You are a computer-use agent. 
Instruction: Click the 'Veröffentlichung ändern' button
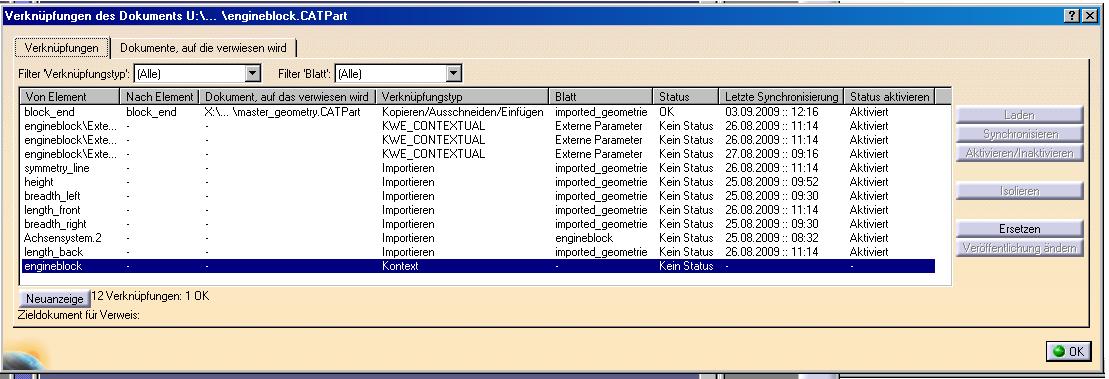[x=1019, y=248]
